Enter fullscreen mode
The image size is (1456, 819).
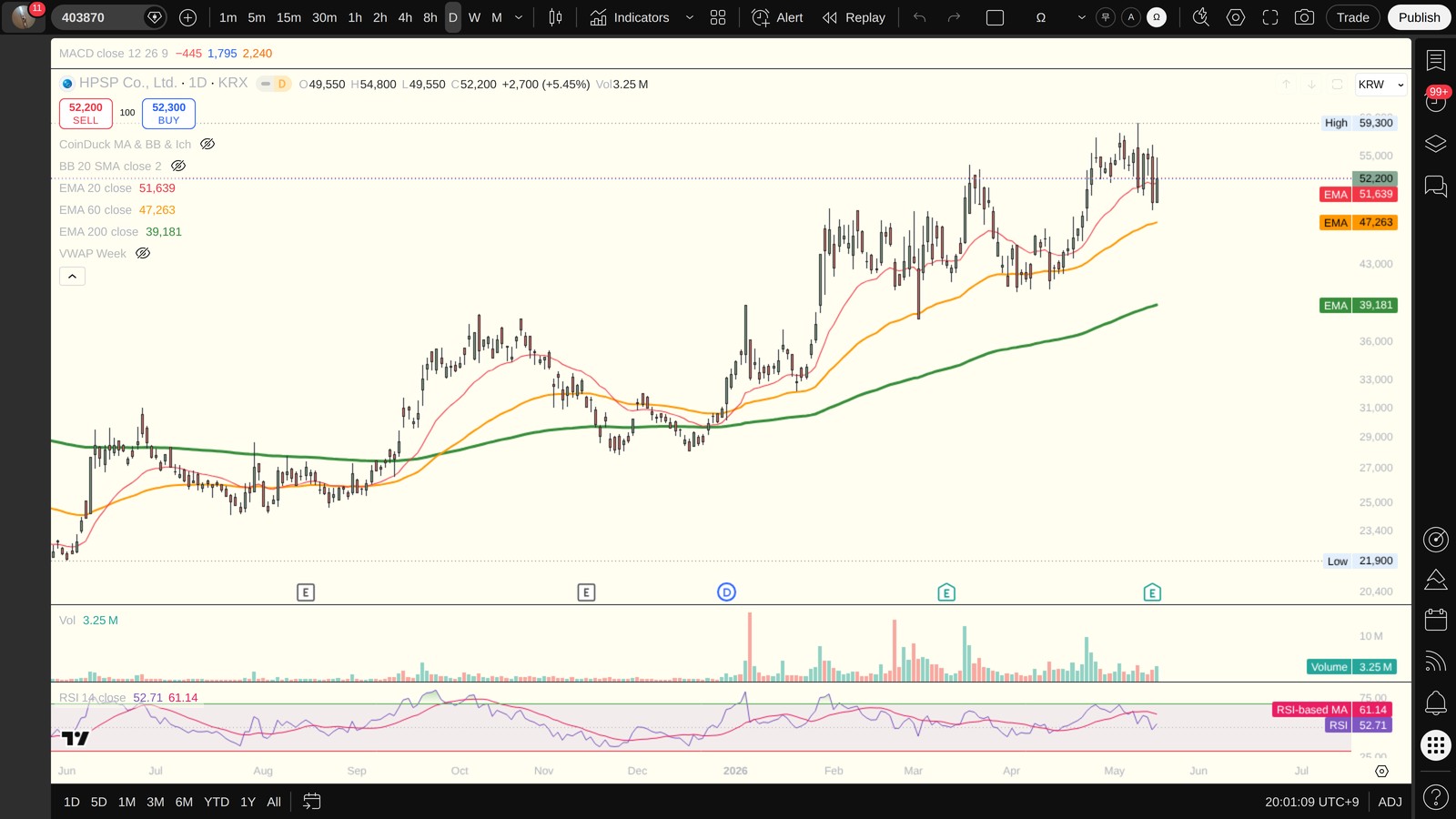1269,17
